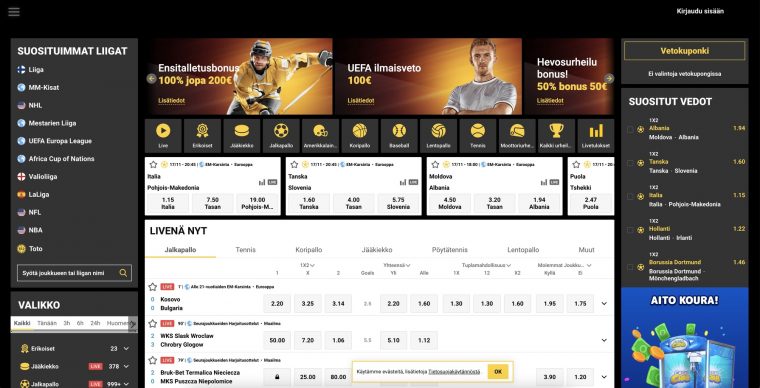Image resolution: width=760 pixels, height=388 pixels.
Task: Favorite the Moldova vs Albania match star
Action: click(x=435, y=164)
